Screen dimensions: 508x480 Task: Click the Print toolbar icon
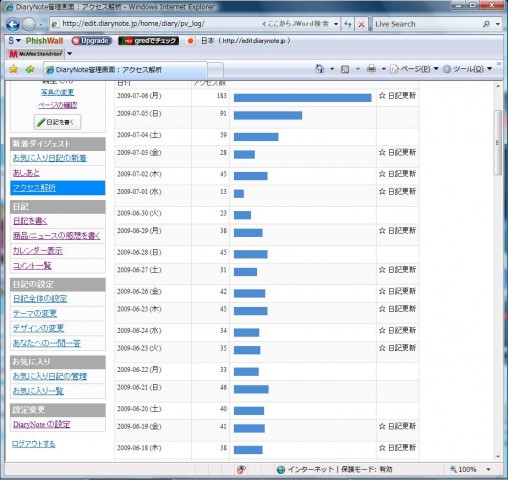coord(371,69)
